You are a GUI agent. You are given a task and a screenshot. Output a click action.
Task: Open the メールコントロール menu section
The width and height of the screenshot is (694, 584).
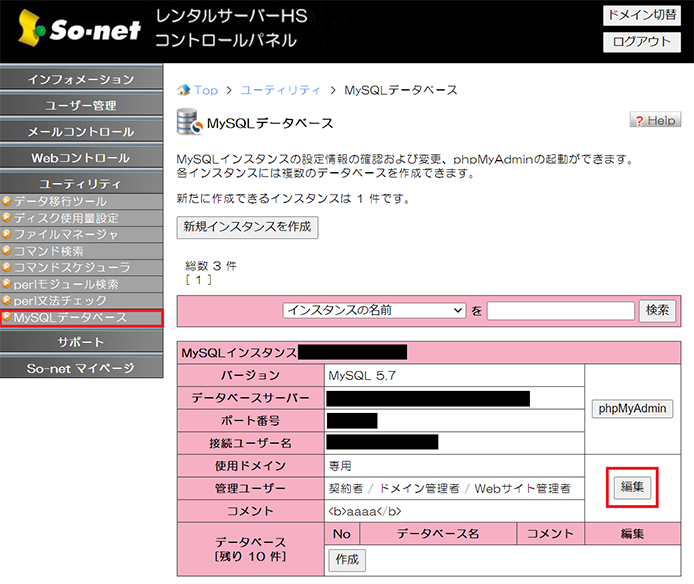coord(80,131)
